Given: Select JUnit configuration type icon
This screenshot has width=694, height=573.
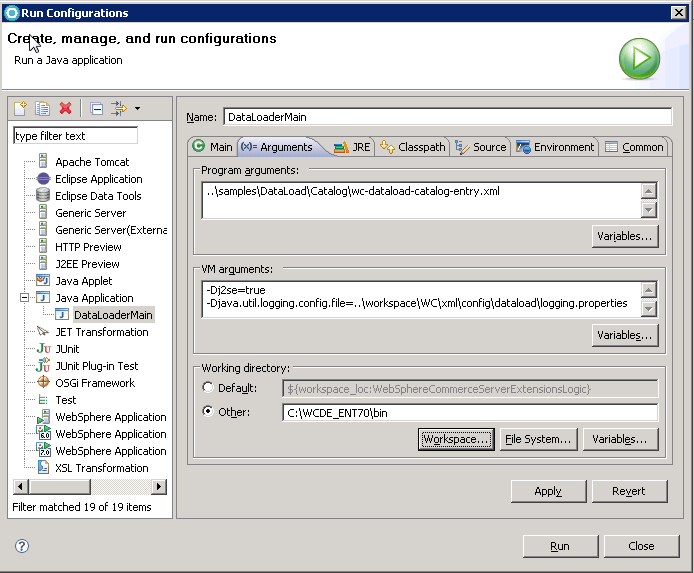Looking at the screenshot, I should pyautogui.click(x=43, y=349).
